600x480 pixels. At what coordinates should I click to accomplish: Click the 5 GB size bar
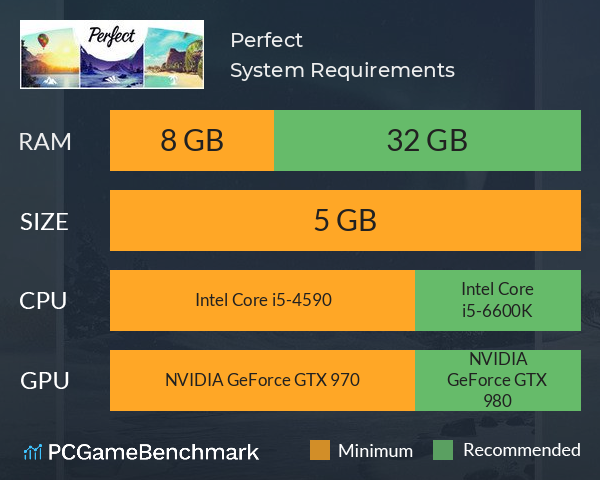pos(345,220)
